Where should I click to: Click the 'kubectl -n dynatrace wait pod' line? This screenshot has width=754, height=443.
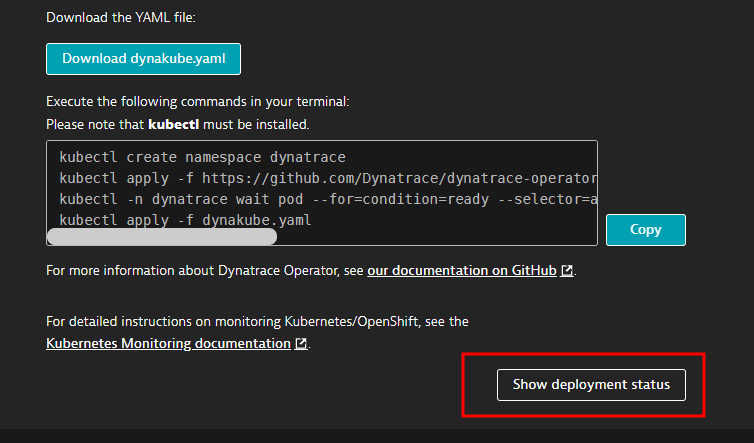click(328, 199)
